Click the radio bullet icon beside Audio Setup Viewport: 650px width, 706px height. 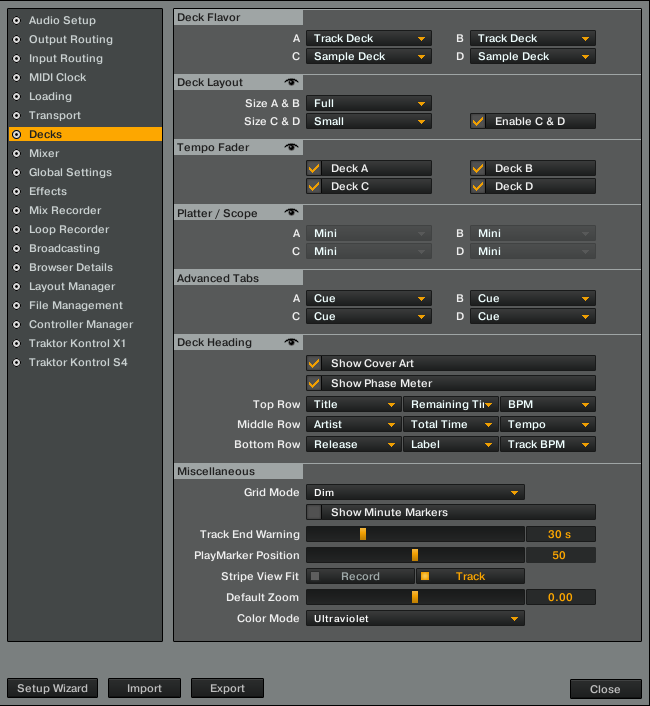[16, 21]
